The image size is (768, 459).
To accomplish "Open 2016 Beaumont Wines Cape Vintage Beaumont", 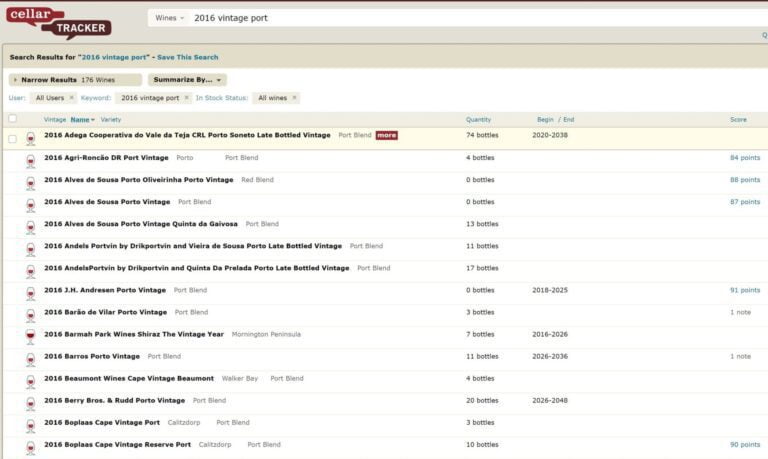I will [x=129, y=378].
